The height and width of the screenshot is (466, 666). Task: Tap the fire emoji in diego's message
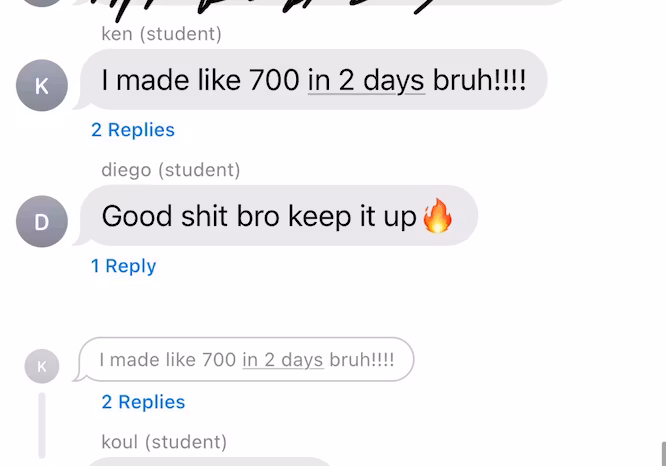coord(437,216)
